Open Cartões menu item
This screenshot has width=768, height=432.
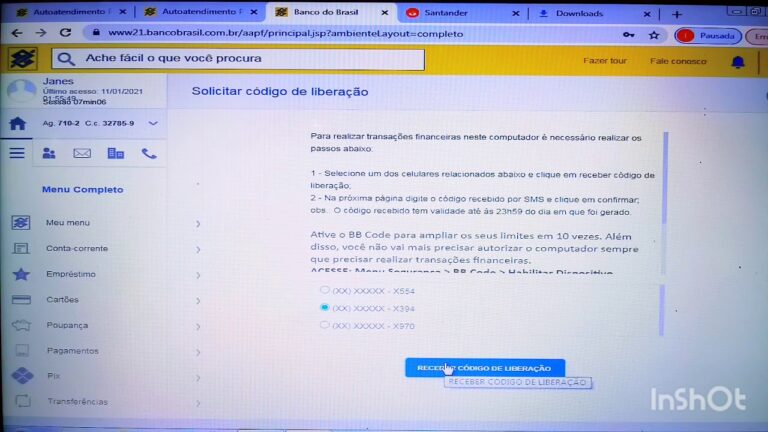point(63,299)
